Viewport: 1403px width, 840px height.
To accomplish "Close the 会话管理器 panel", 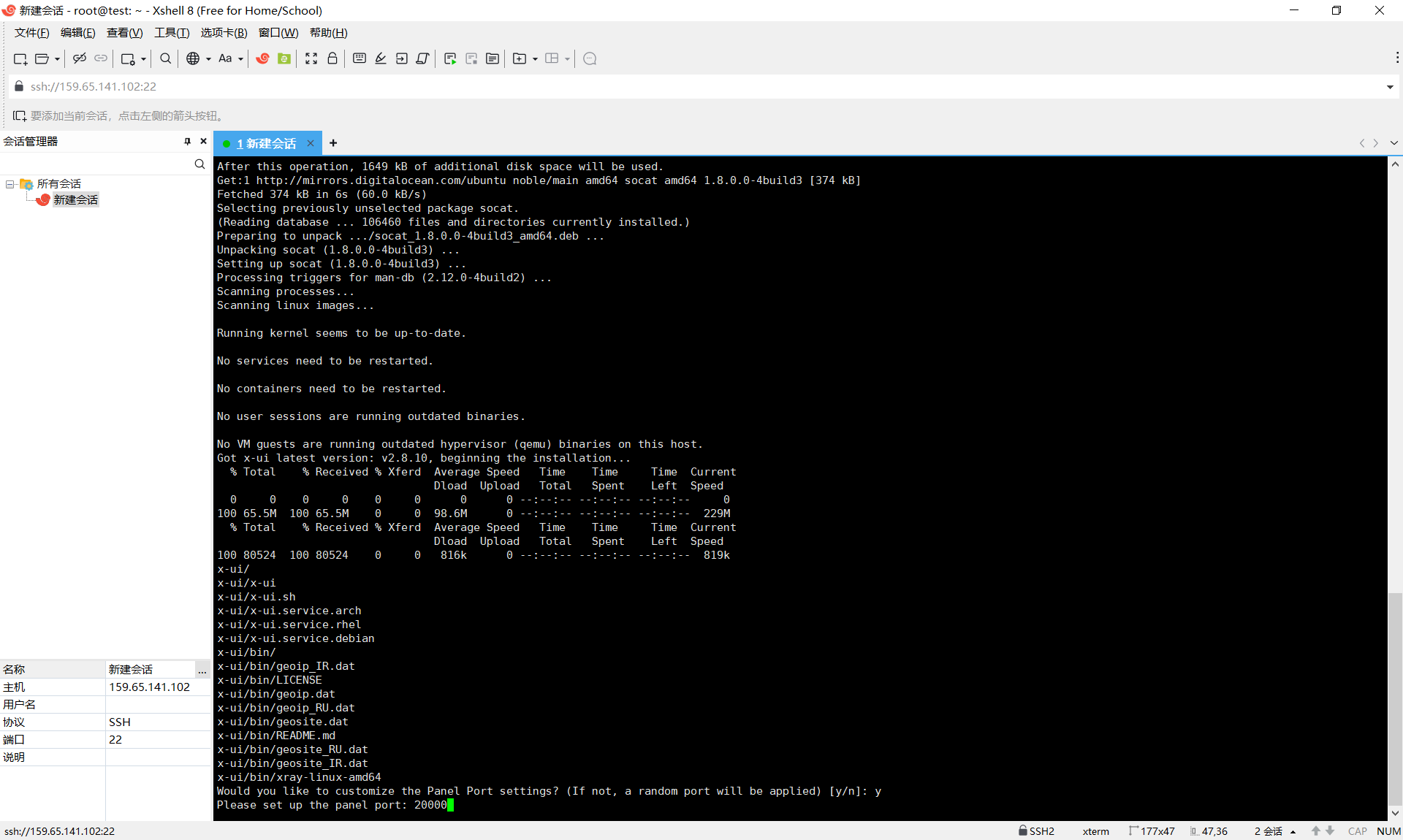I will (x=203, y=141).
